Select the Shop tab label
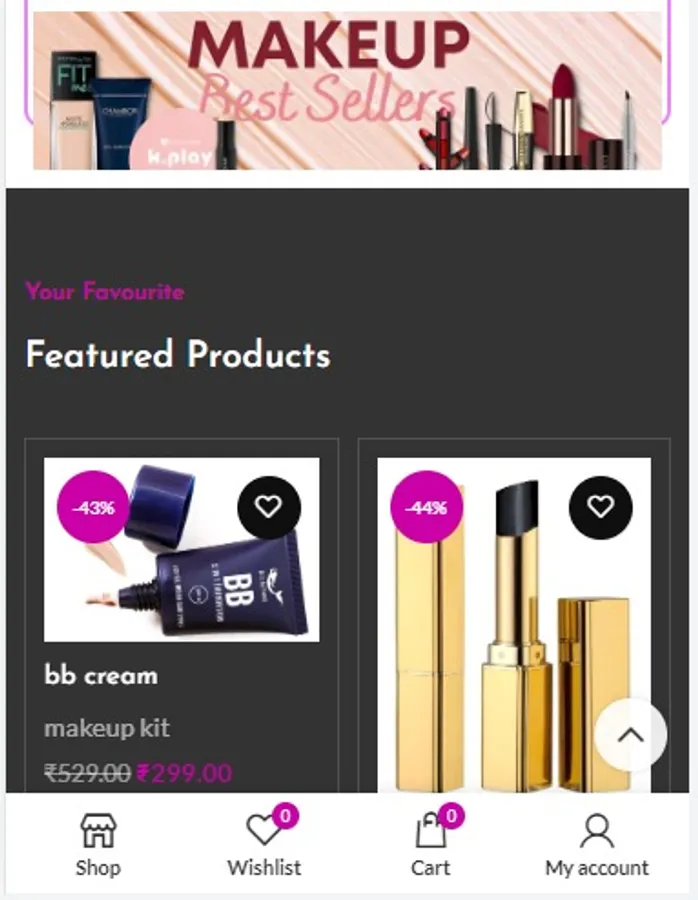 [98, 867]
